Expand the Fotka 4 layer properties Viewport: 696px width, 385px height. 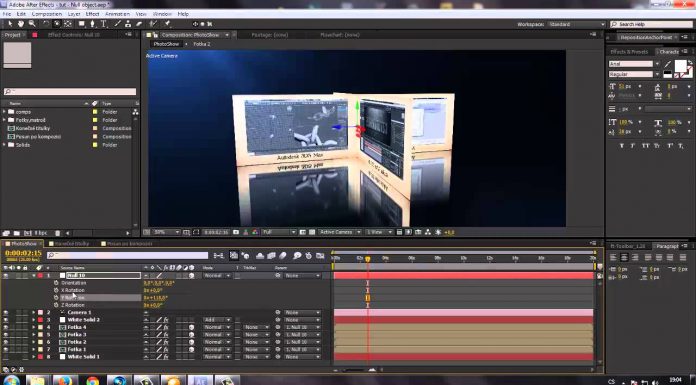(x=34, y=327)
